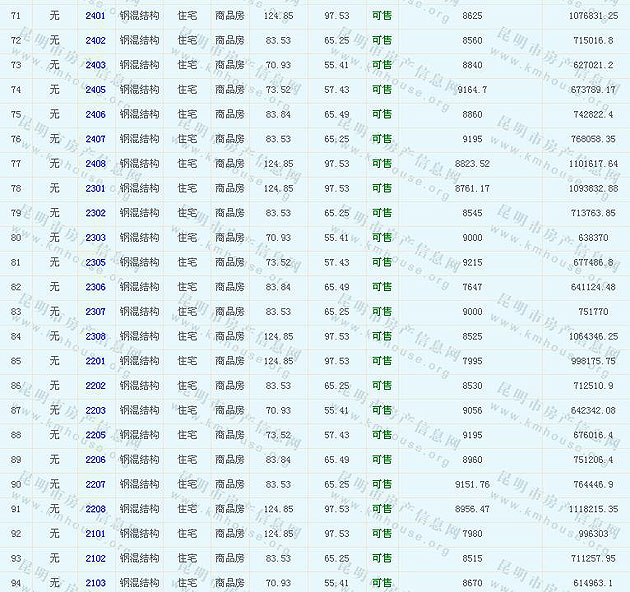The image size is (630, 592).
Task: Select room 2207 link
Action: [96, 484]
